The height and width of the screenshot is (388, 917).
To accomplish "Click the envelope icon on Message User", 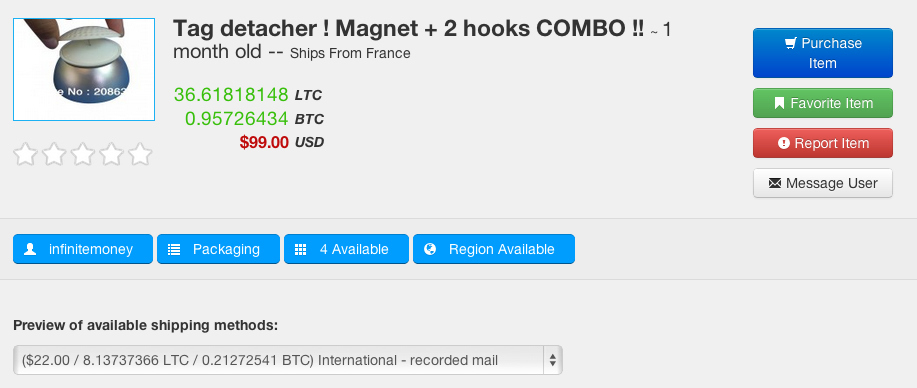I will (x=775, y=183).
